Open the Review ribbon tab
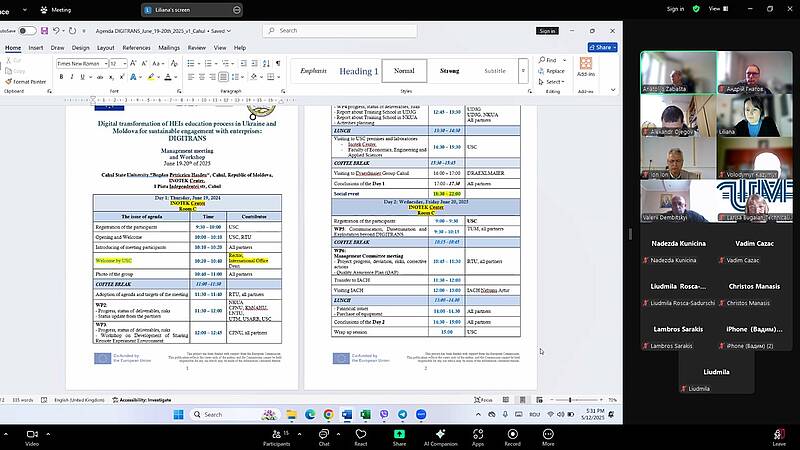Viewport: 800px width, 450px height. tap(196, 47)
